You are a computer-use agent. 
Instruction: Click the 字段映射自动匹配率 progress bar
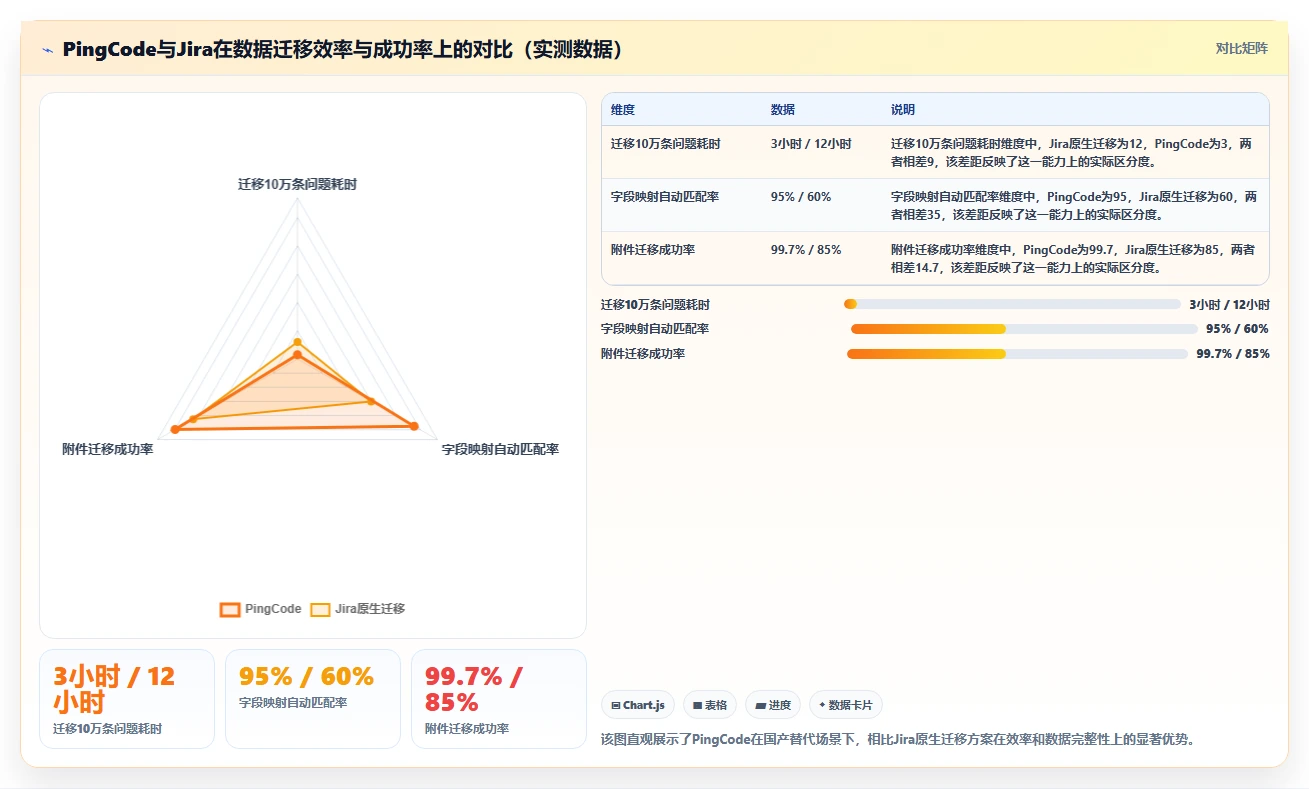coord(1024,329)
